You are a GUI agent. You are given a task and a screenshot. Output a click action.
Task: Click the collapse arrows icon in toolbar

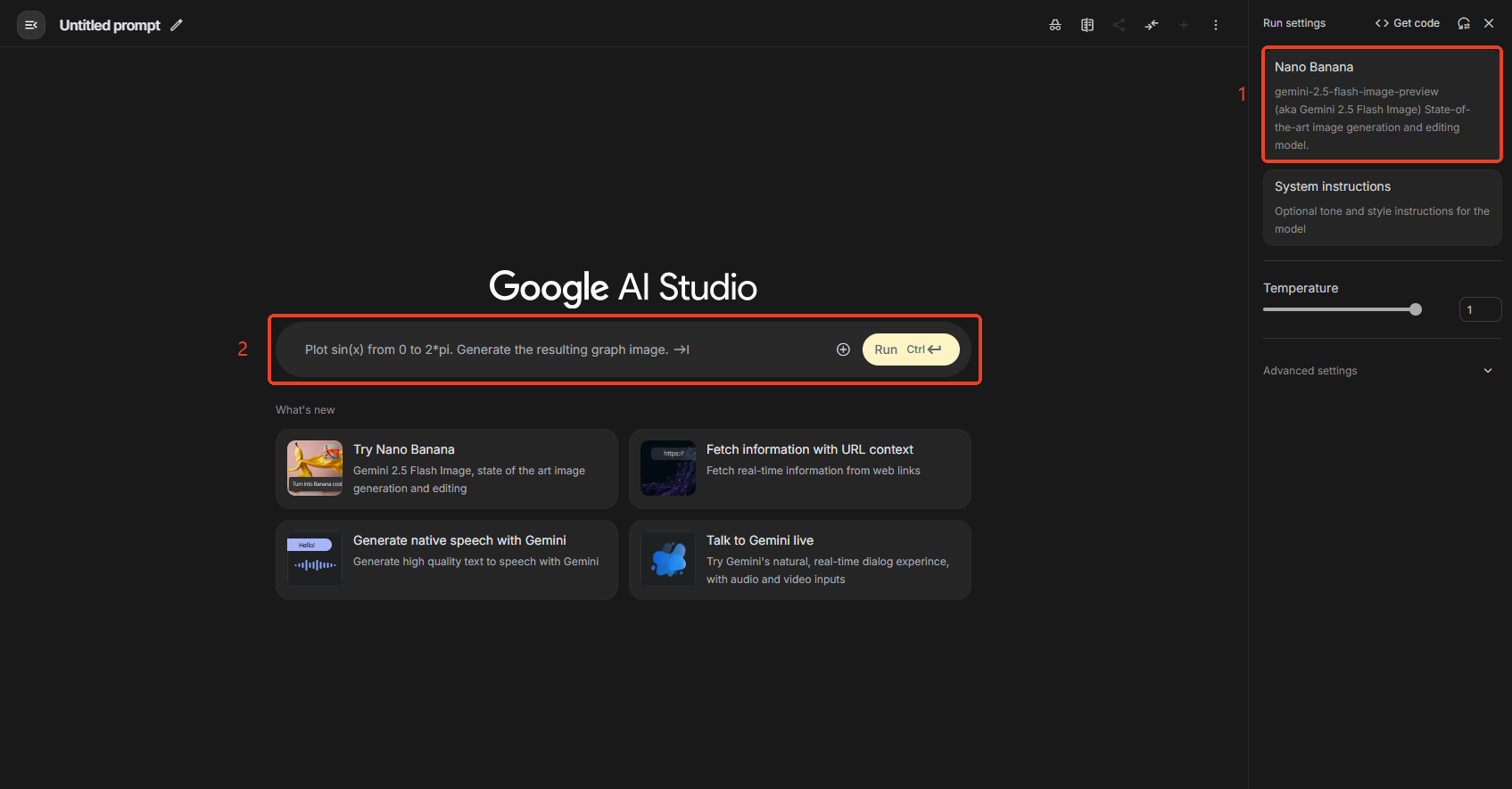1152,25
